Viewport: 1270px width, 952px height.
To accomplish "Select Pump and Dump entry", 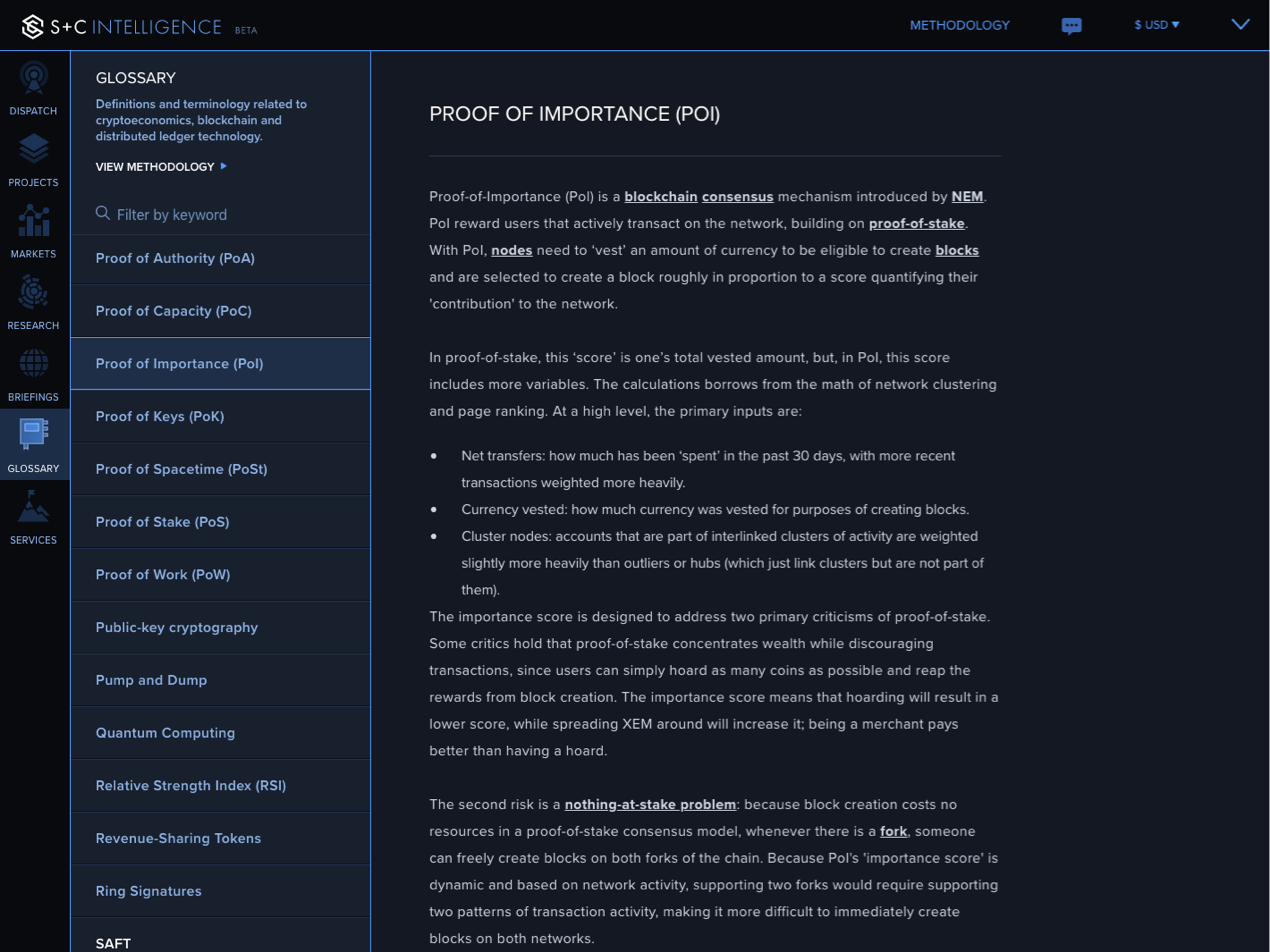I will coord(220,680).
